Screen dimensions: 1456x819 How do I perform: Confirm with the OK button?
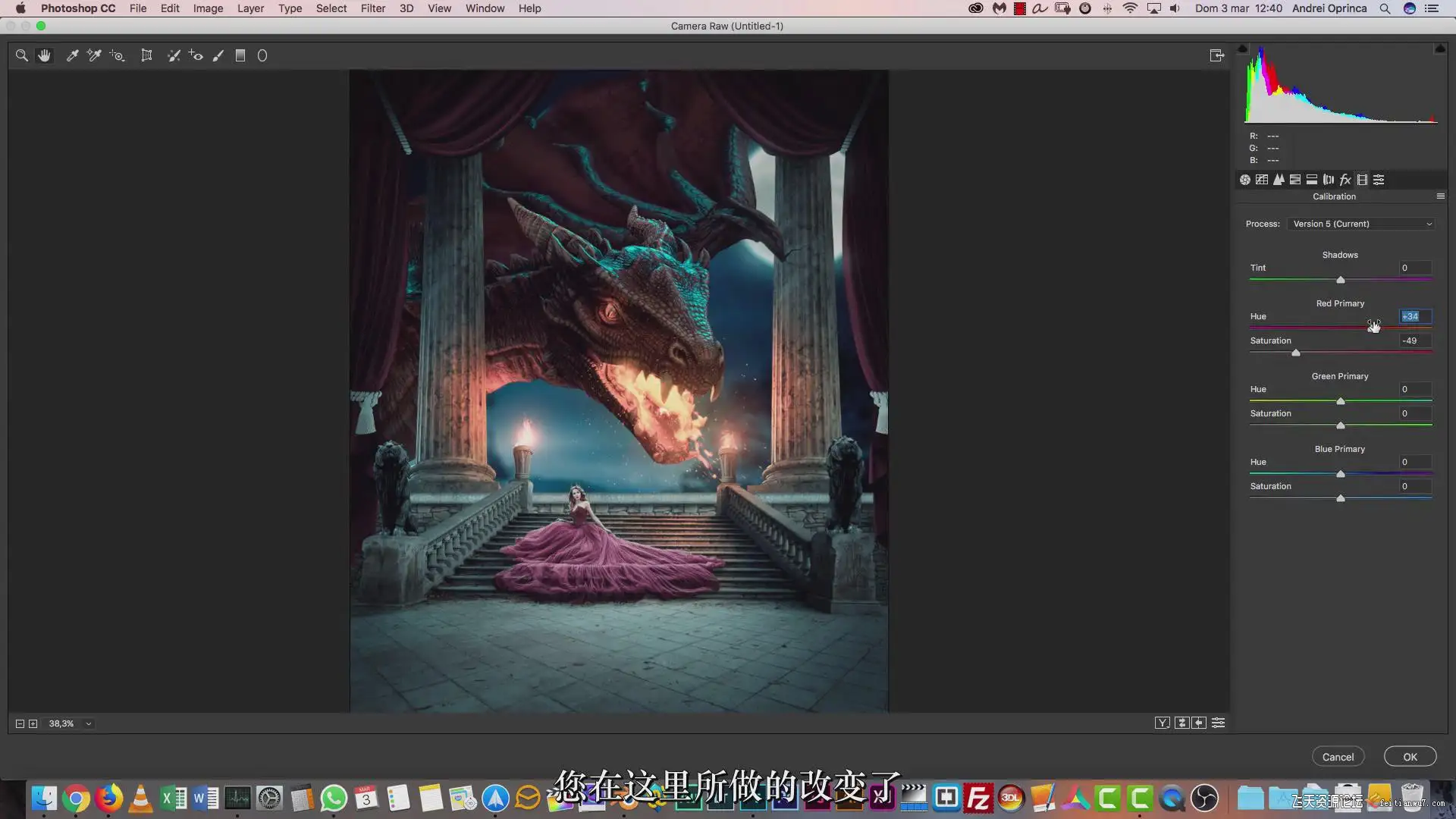(1410, 757)
